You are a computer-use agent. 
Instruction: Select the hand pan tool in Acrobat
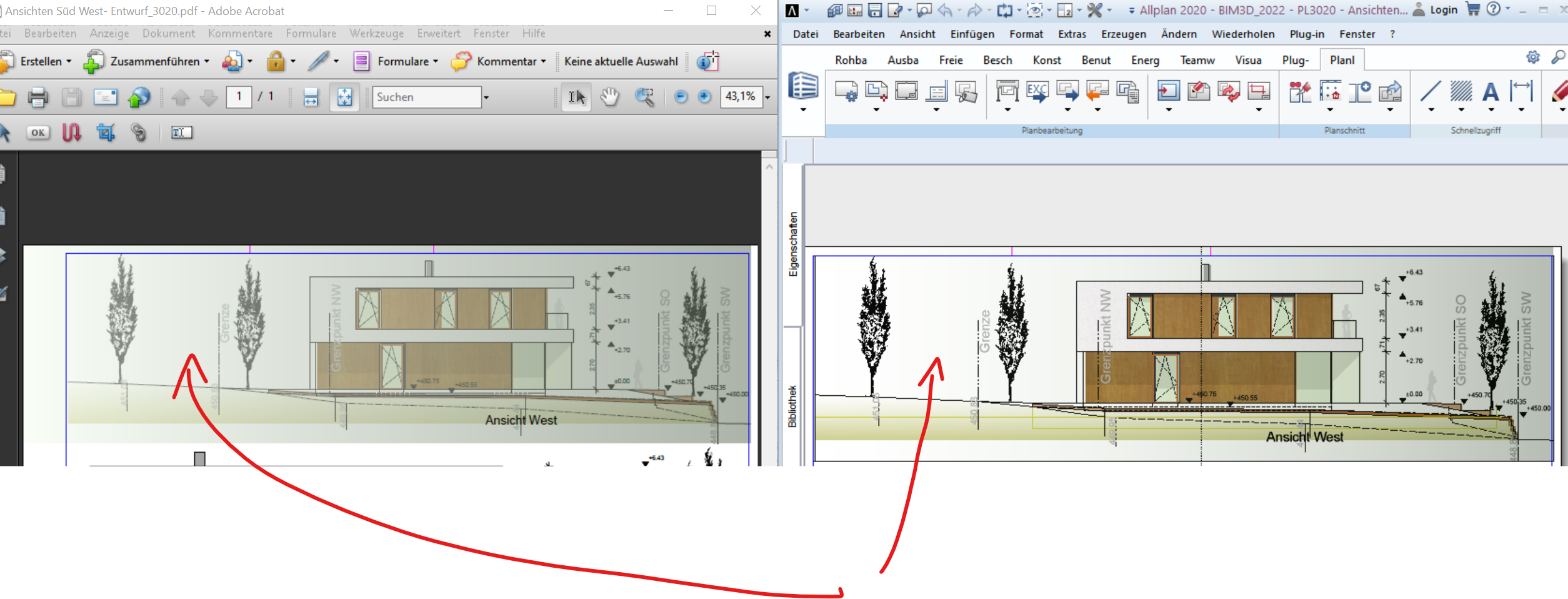[609, 97]
